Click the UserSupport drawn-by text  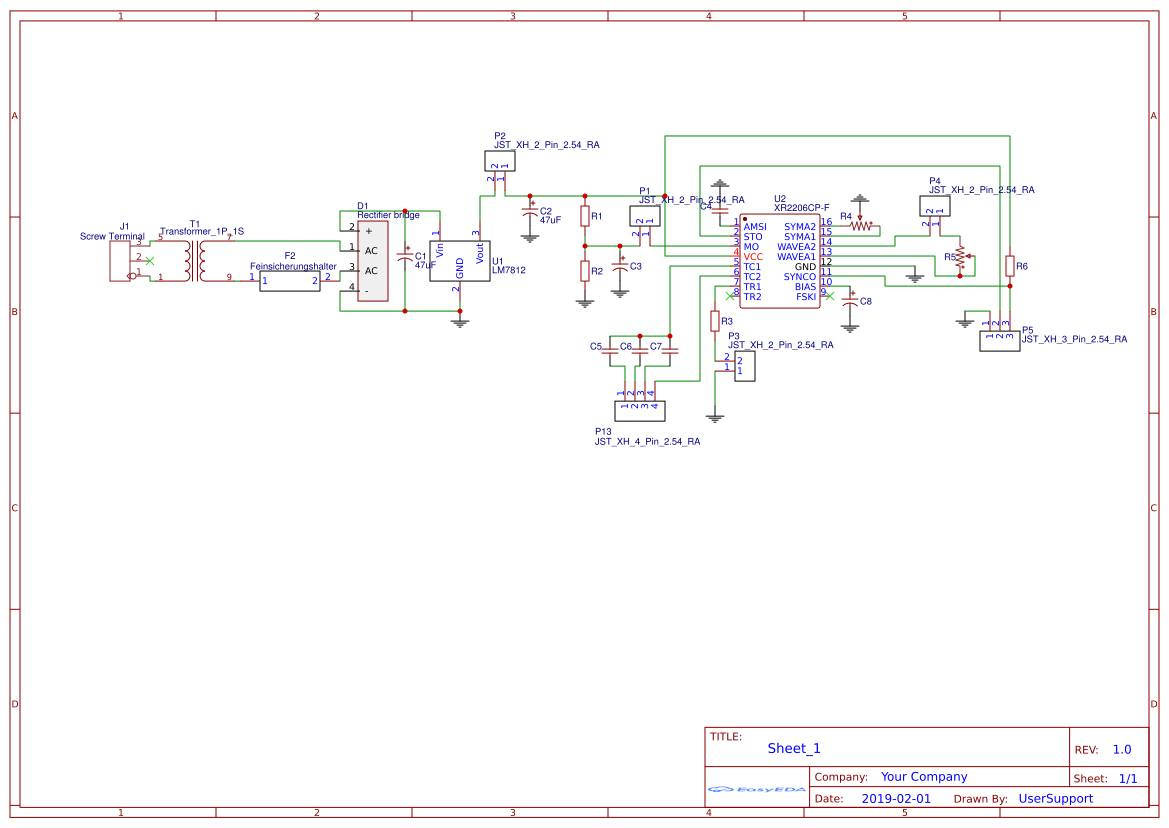(1055, 798)
